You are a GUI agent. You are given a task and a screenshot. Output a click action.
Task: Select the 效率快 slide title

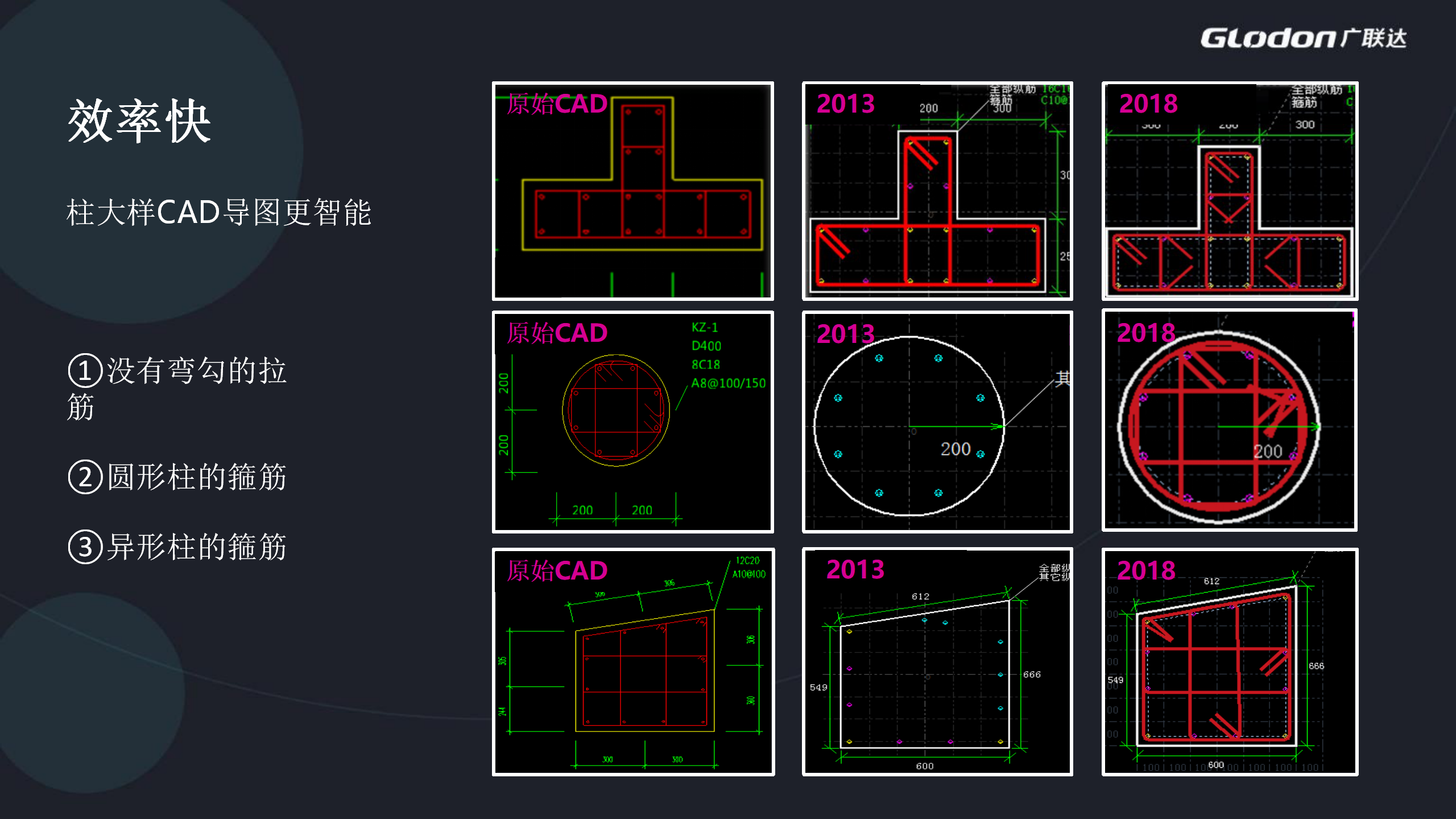coord(139,121)
